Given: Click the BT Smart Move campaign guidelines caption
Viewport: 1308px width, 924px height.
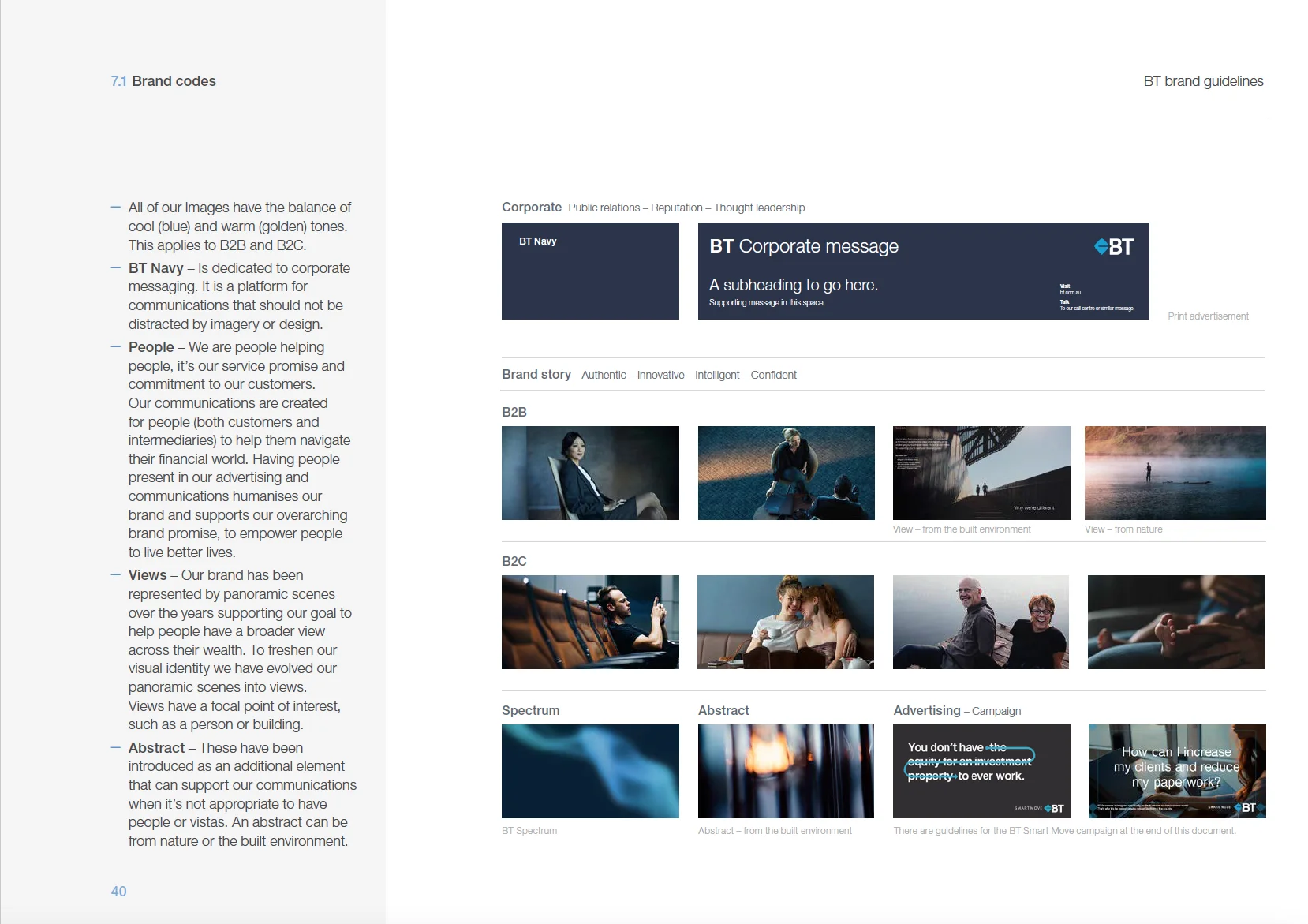Looking at the screenshot, I should pyautogui.click(x=1064, y=831).
